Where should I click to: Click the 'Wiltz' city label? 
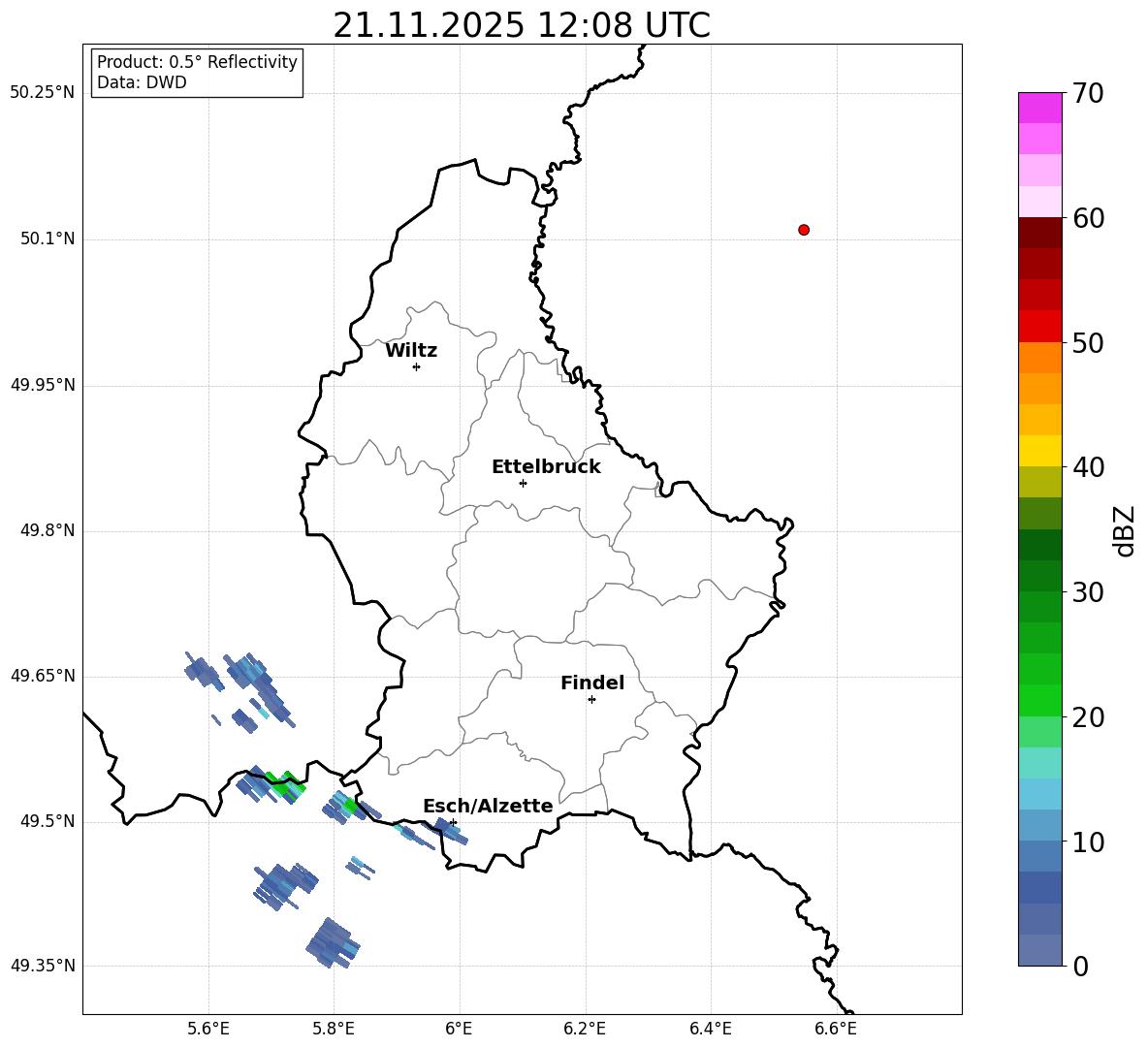point(411,351)
